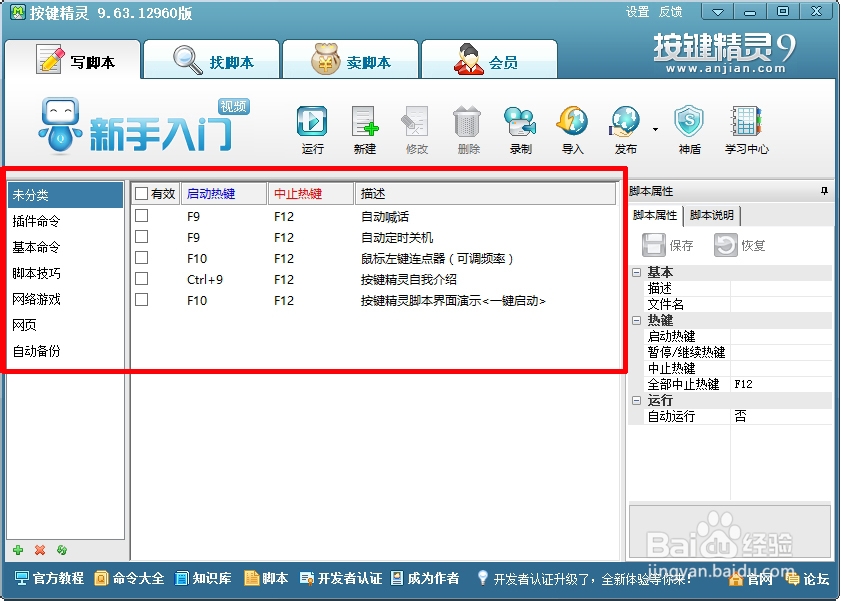The height and width of the screenshot is (601, 842).
Task: Select the 插件命令 category
Action: point(66,221)
